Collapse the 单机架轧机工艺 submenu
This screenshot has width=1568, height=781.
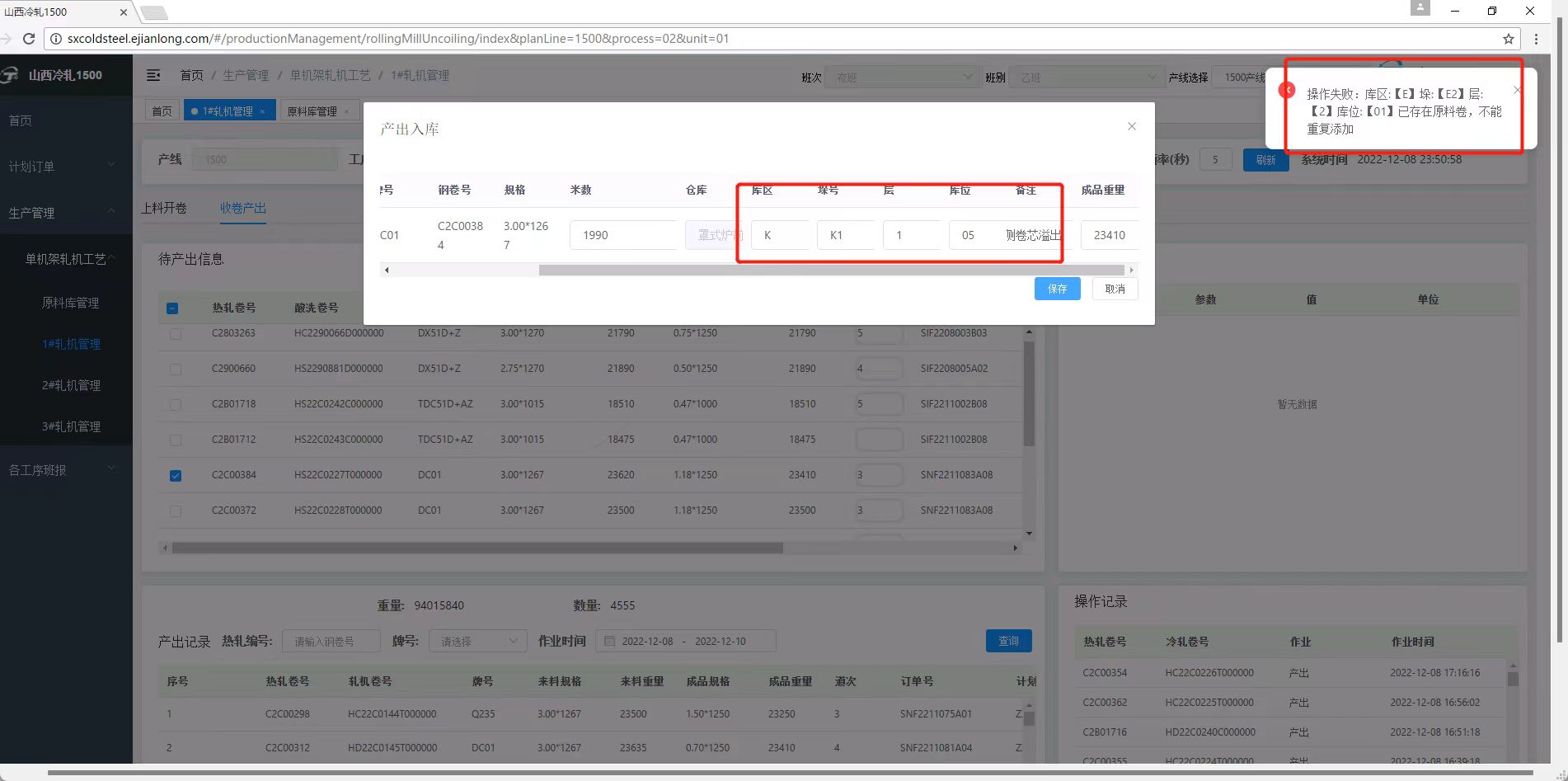[66, 259]
